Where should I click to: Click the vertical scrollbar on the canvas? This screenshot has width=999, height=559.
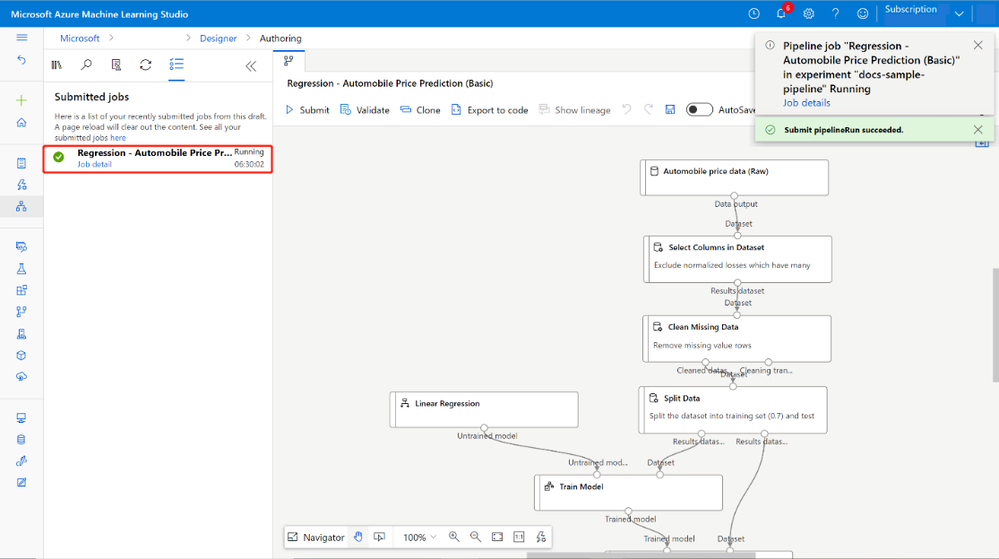(x=995, y=325)
